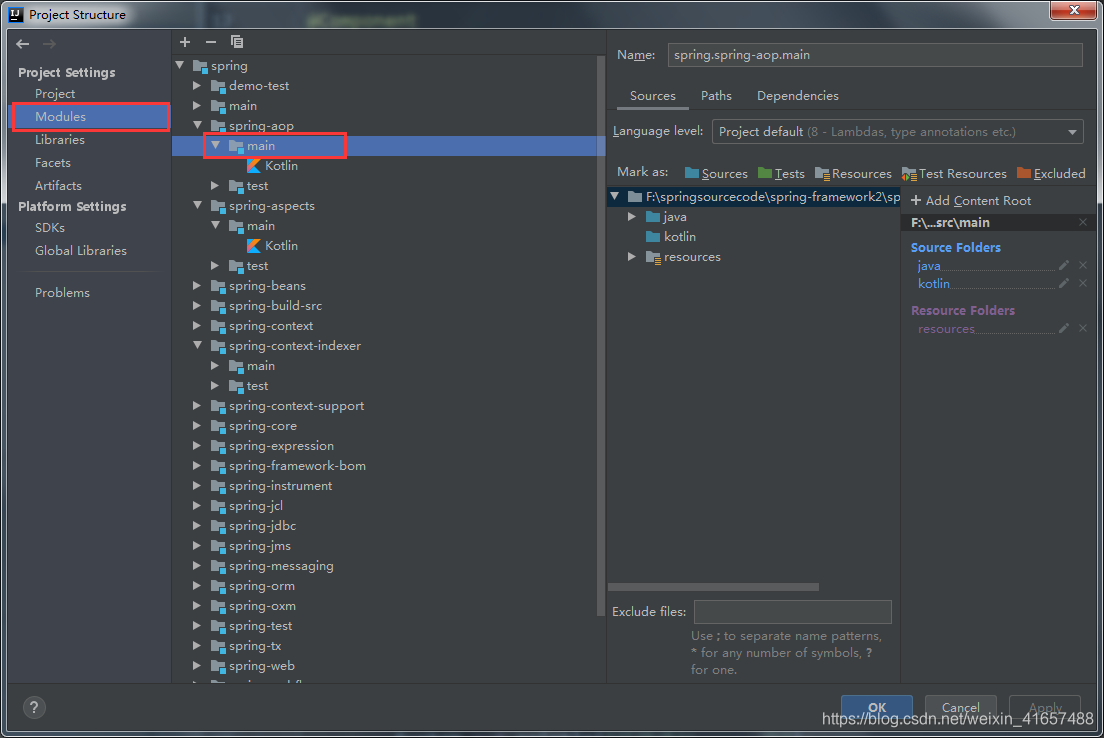Collapse the spring-aspects module
Viewport: 1104px width, 738px height.
click(198, 206)
